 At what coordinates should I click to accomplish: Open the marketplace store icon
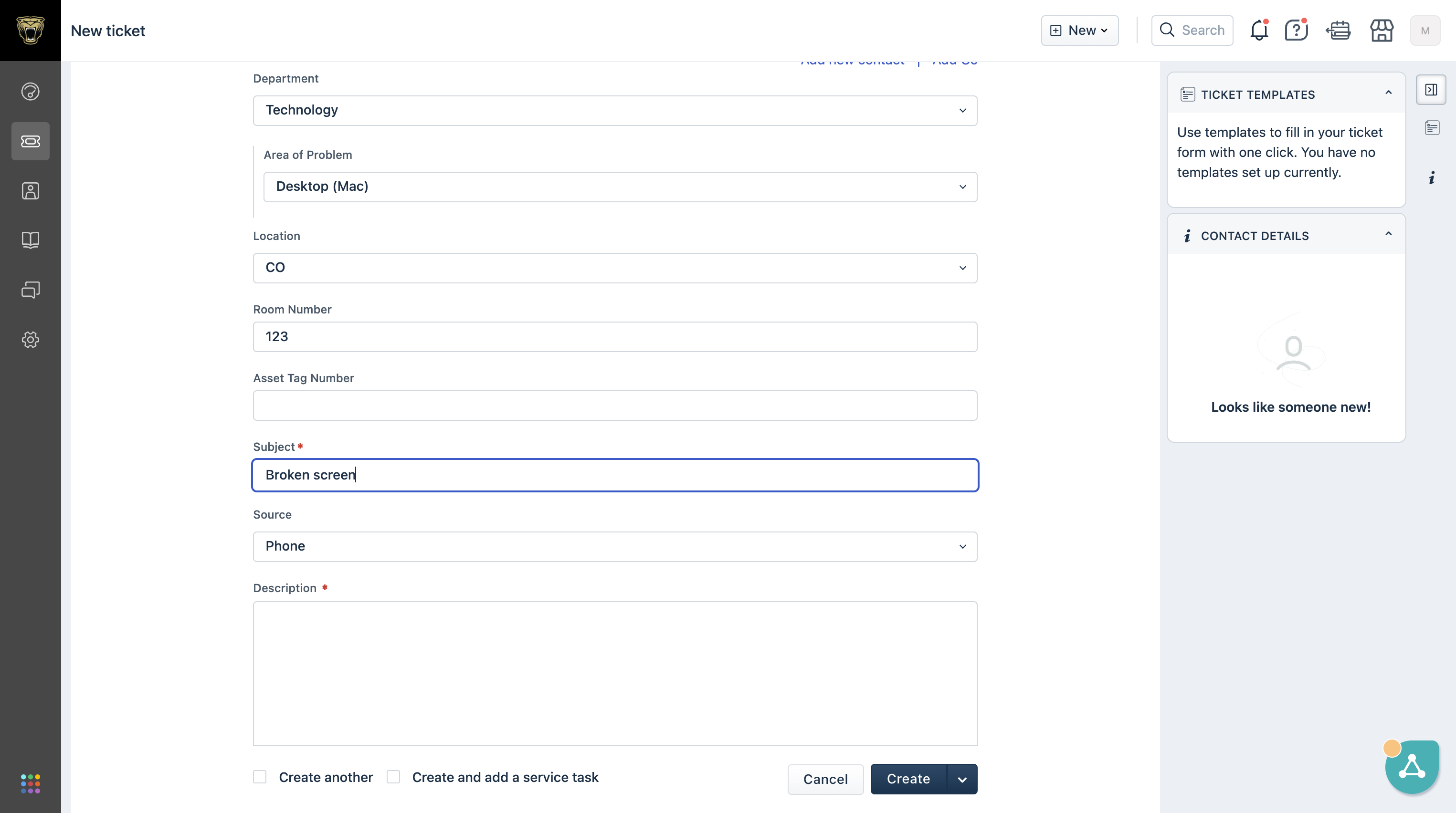click(1382, 31)
